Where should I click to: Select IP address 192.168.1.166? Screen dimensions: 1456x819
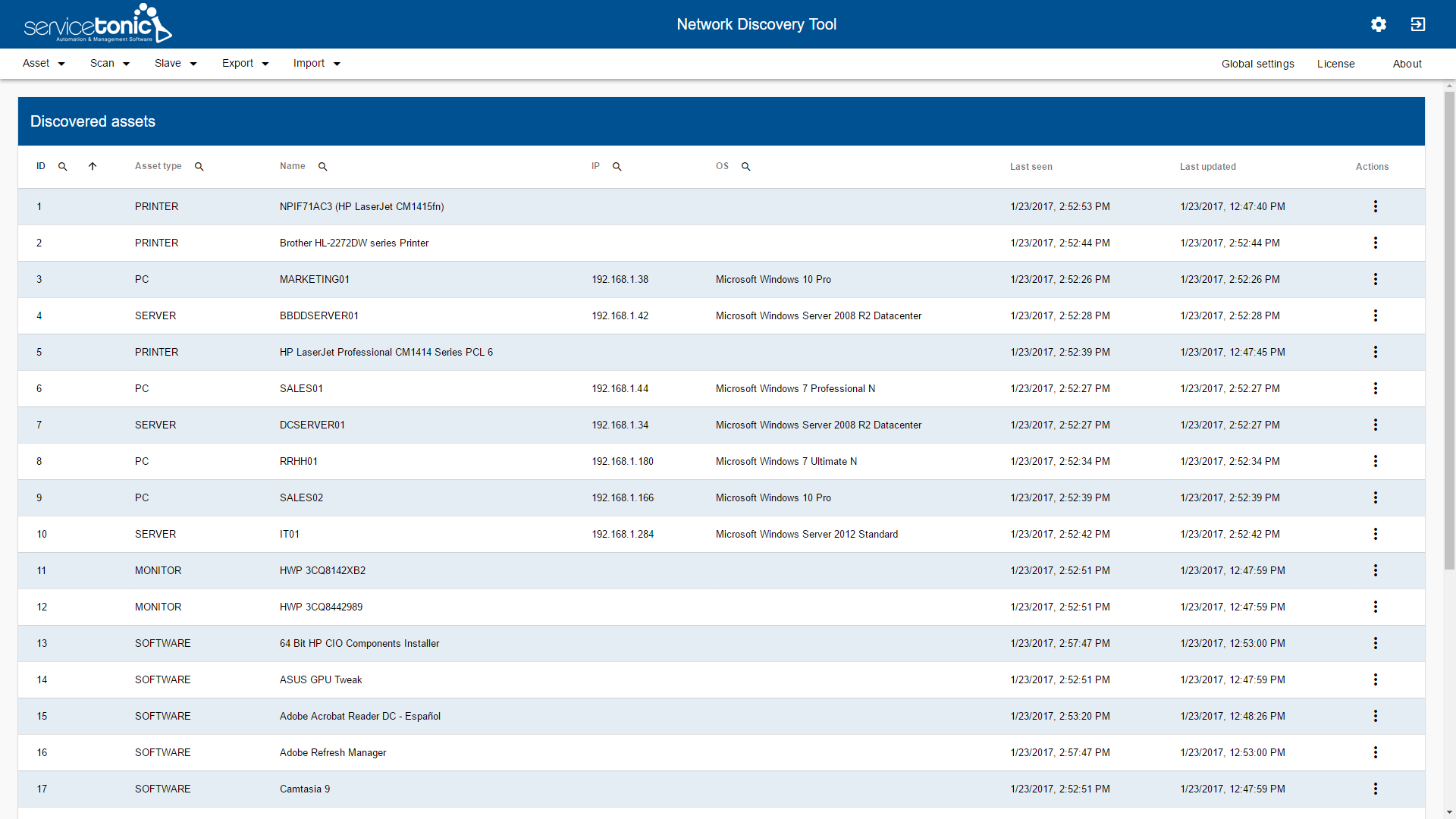point(623,497)
